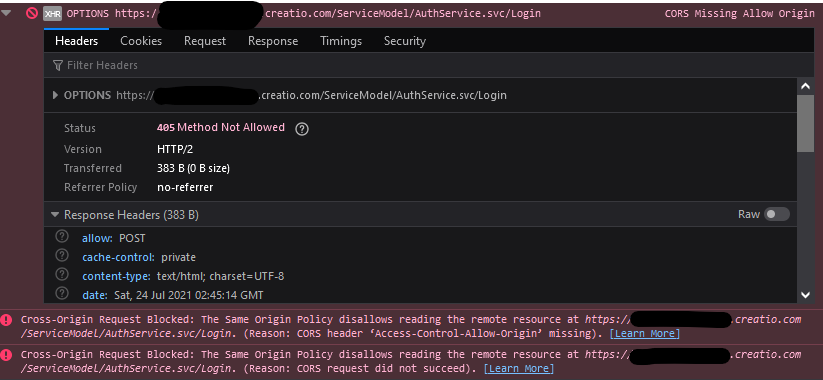
Task: Select the 'private' cache-control value
Action: pos(178,257)
